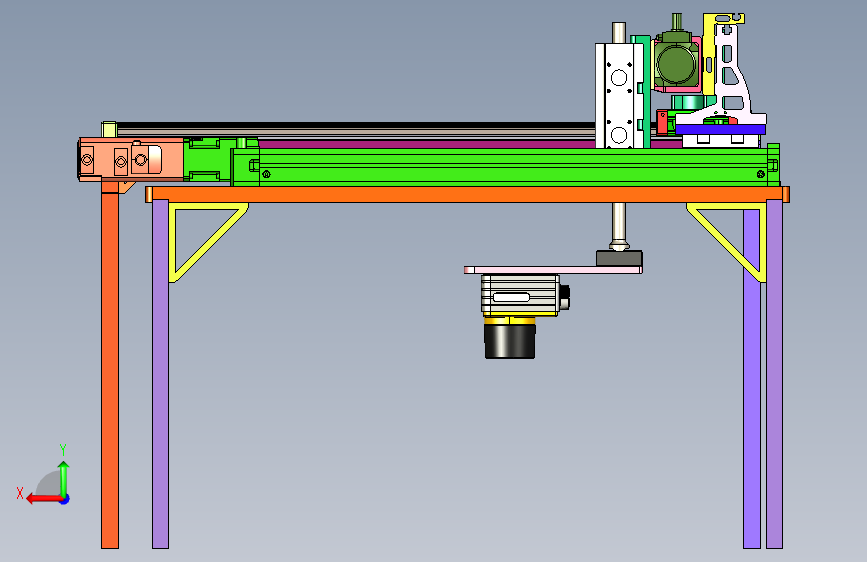Select the blue plate under the white bracket

720,129
